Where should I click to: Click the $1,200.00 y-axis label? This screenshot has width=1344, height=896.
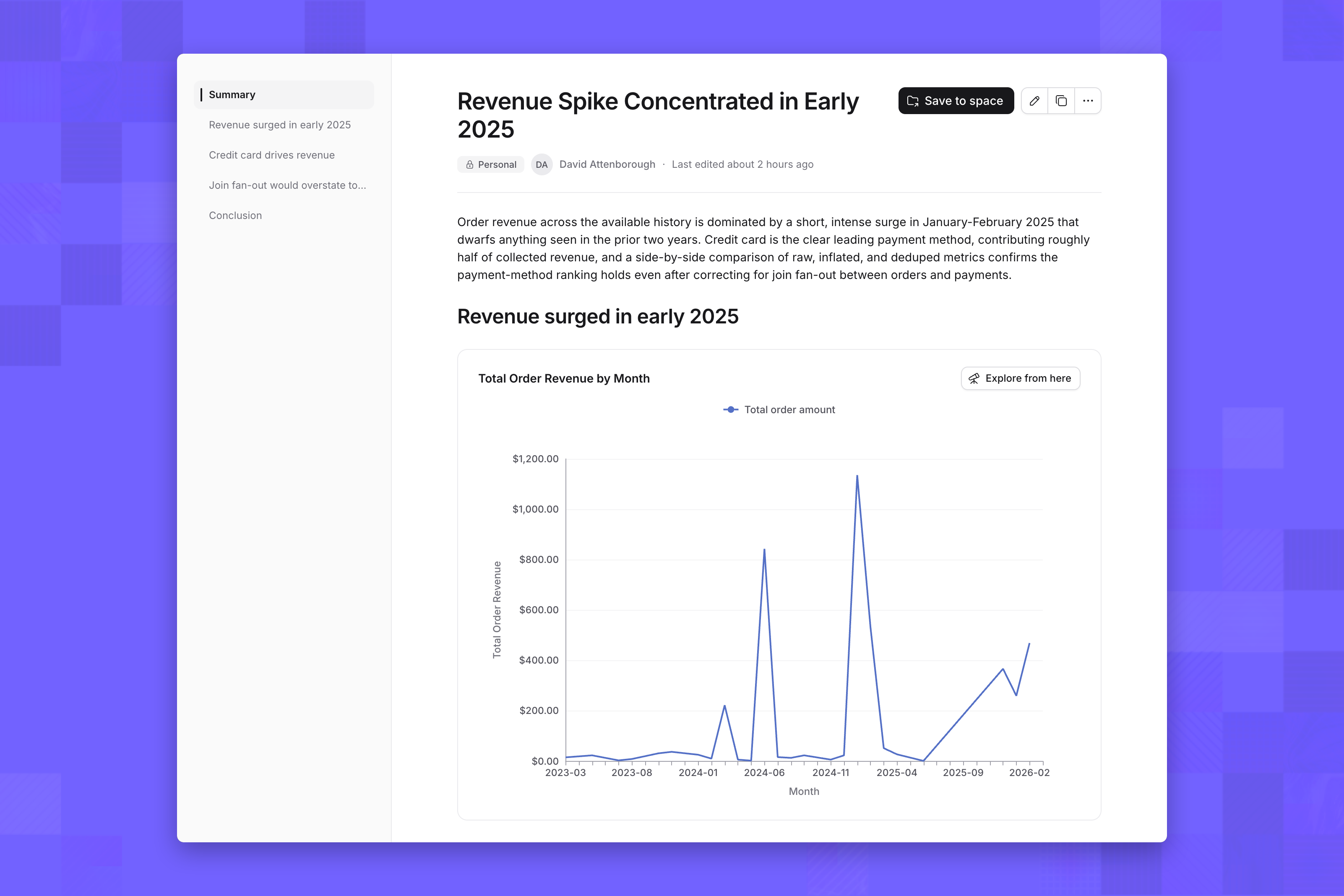[x=535, y=459]
